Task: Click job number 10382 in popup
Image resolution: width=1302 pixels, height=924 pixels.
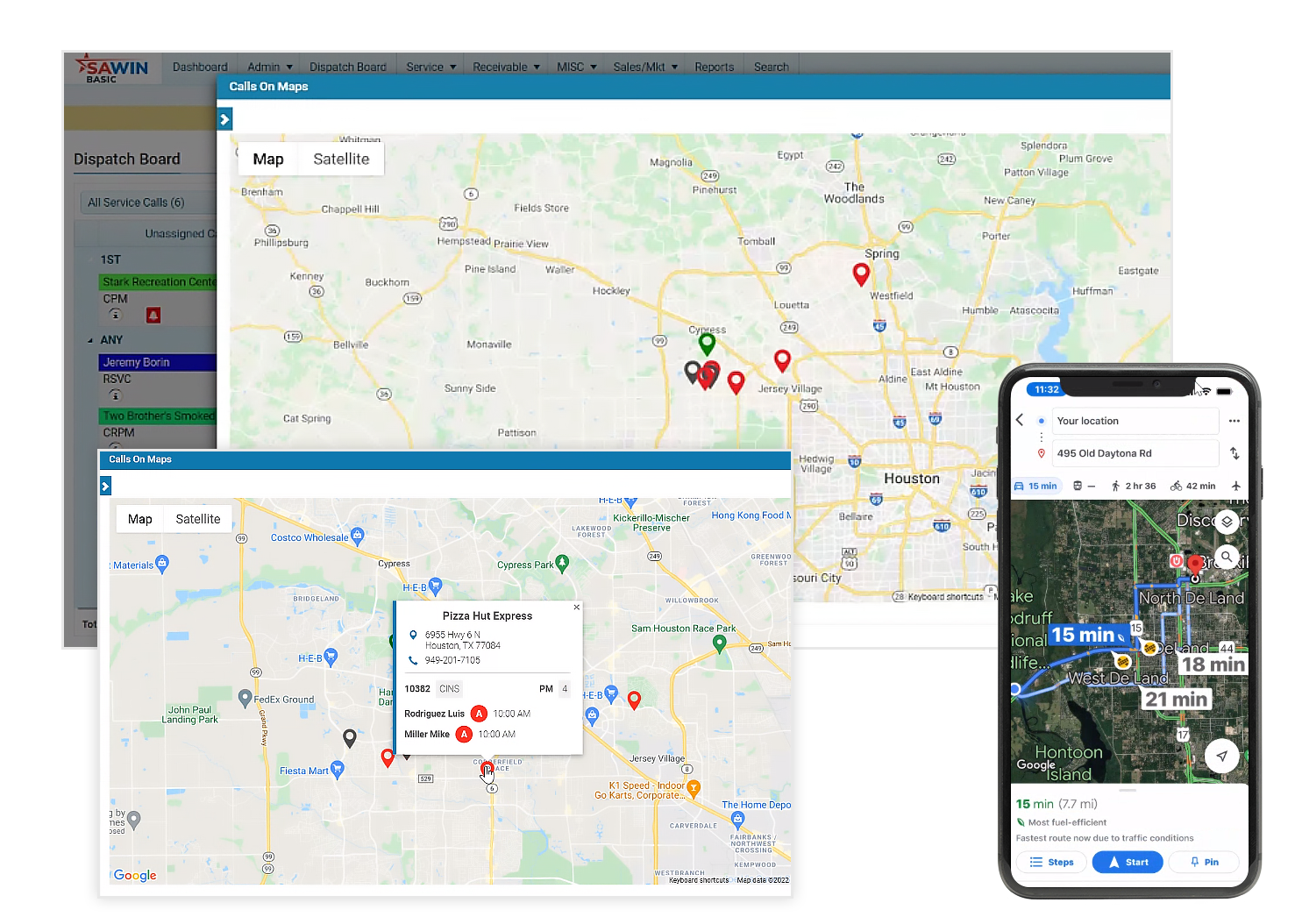Action: coord(417,689)
